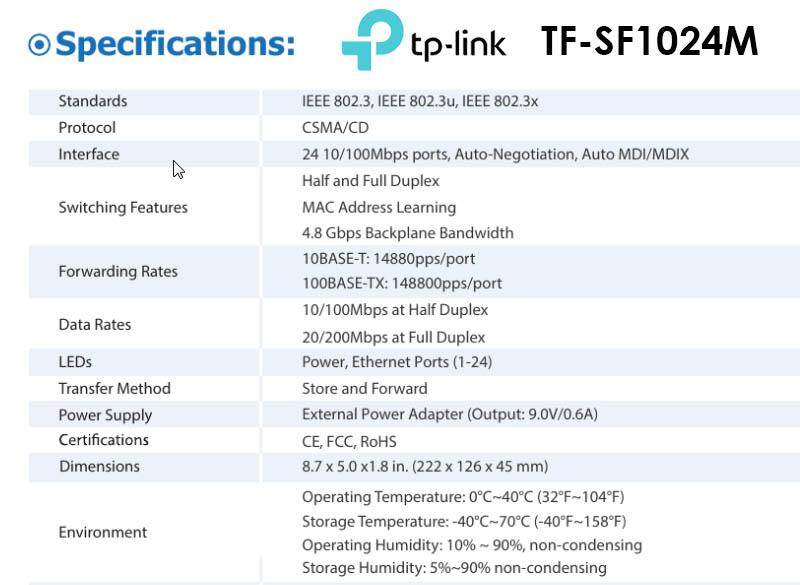Click the External Power Adapter value
Screen dimensions: 800x585
[x=450, y=414]
